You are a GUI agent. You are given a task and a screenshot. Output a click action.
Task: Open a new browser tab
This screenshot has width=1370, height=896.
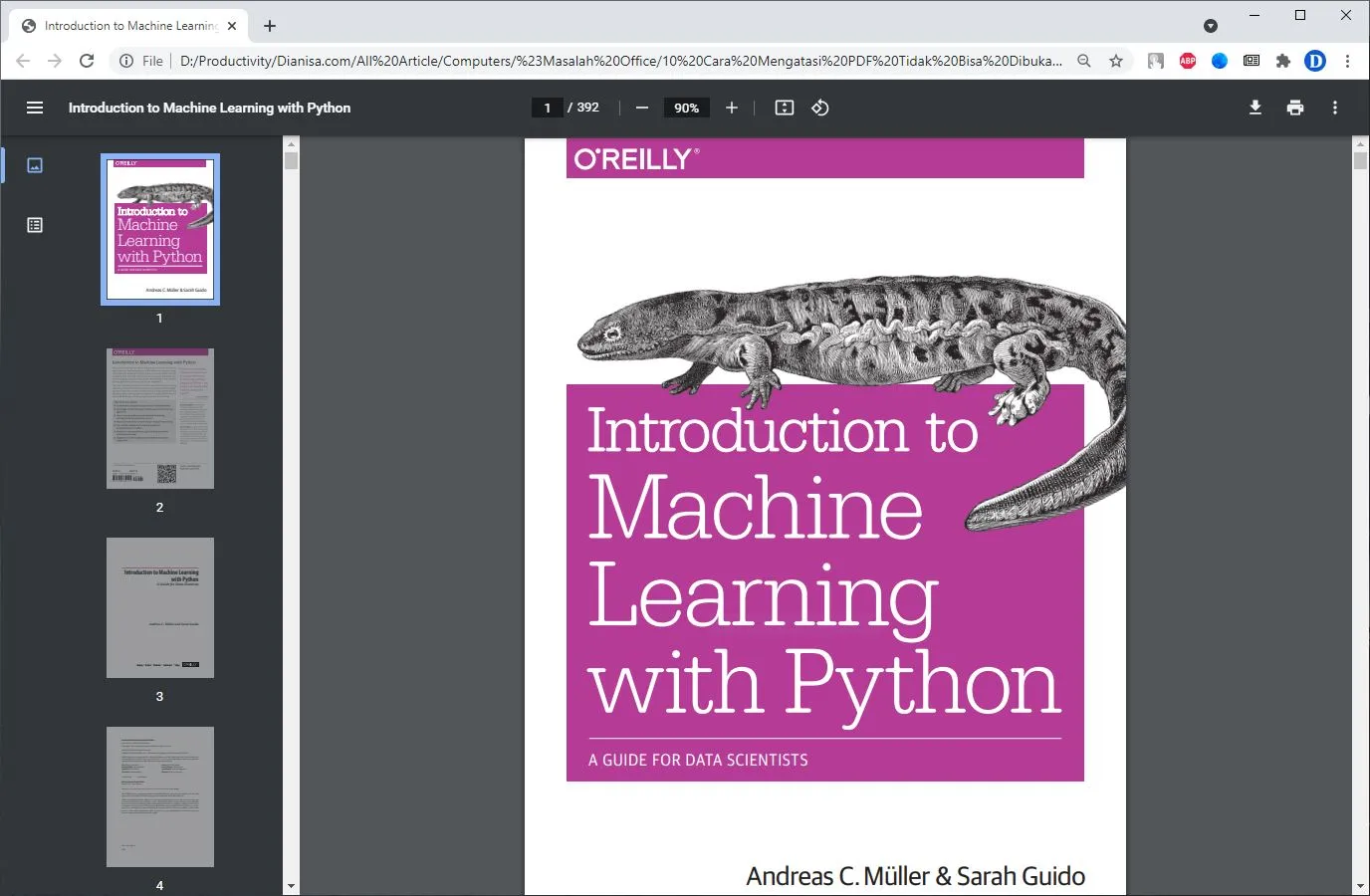(x=270, y=26)
